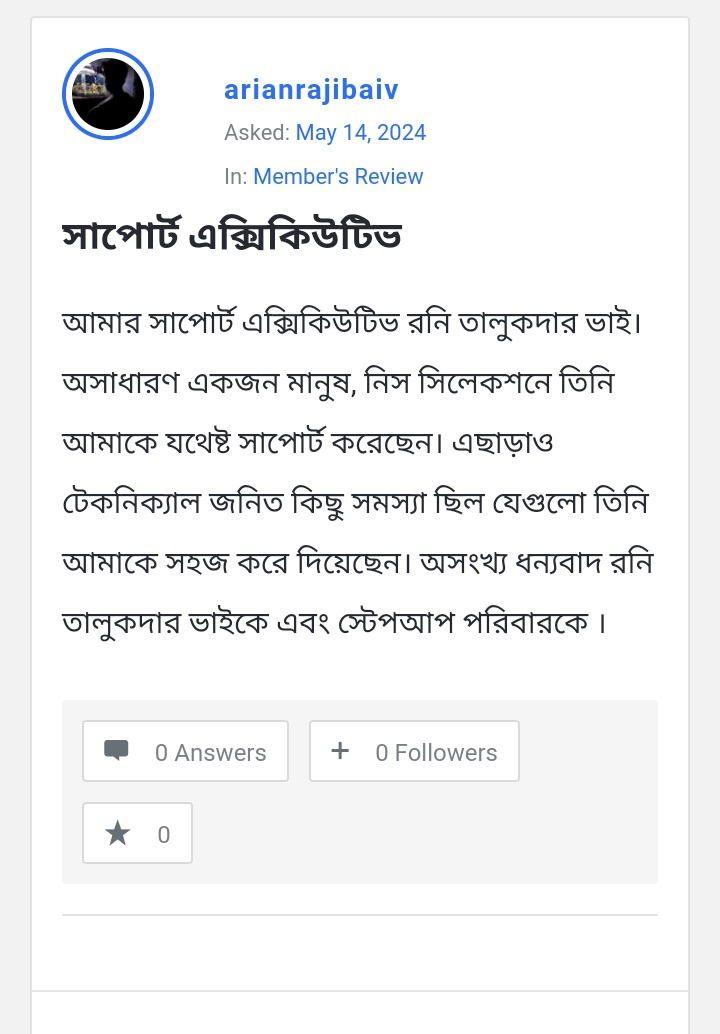Click the "Asked:" label text

coord(256,133)
